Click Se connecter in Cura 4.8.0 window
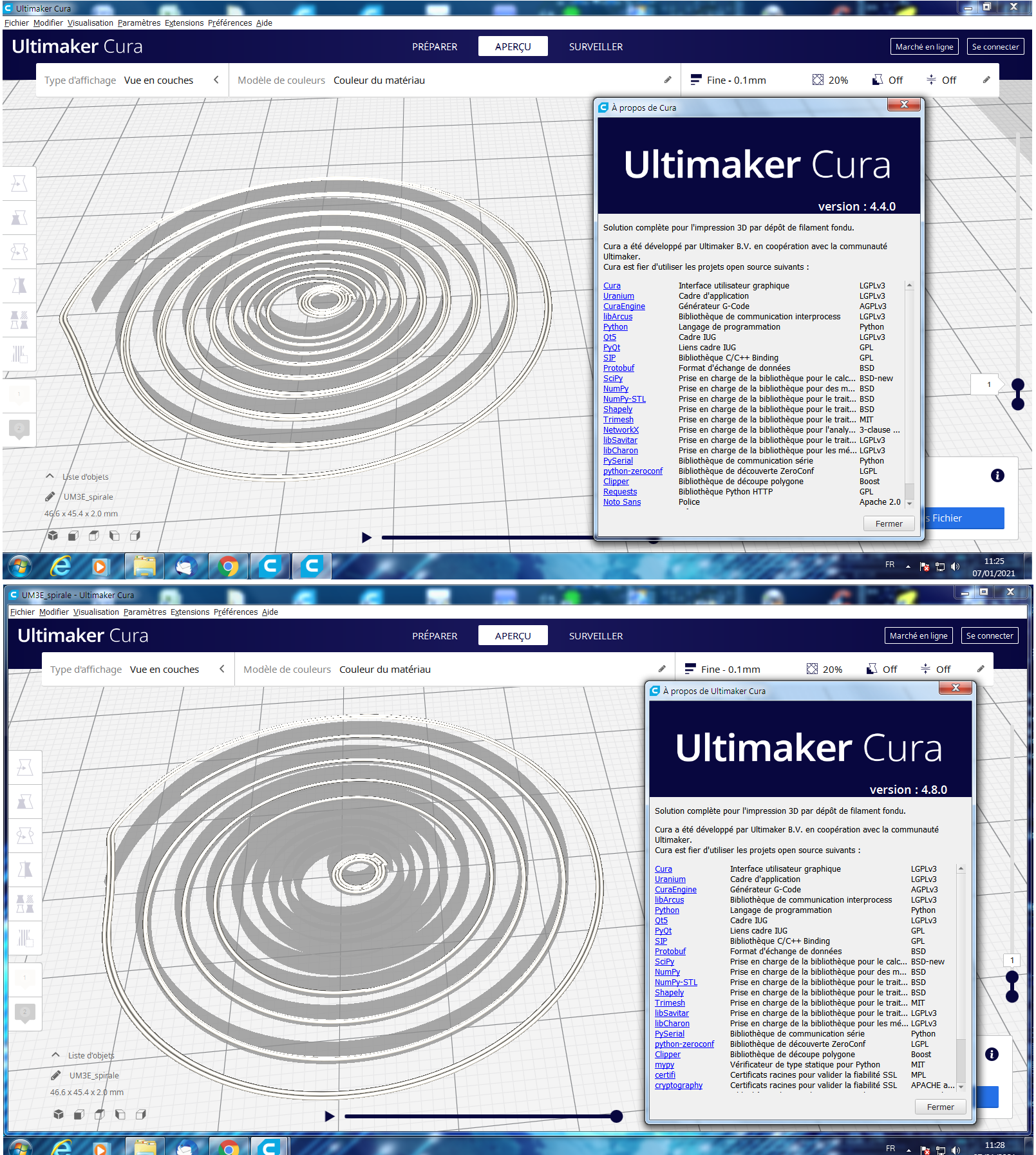The width and height of the screenshot is (1036, 1155). coord(989,635)
